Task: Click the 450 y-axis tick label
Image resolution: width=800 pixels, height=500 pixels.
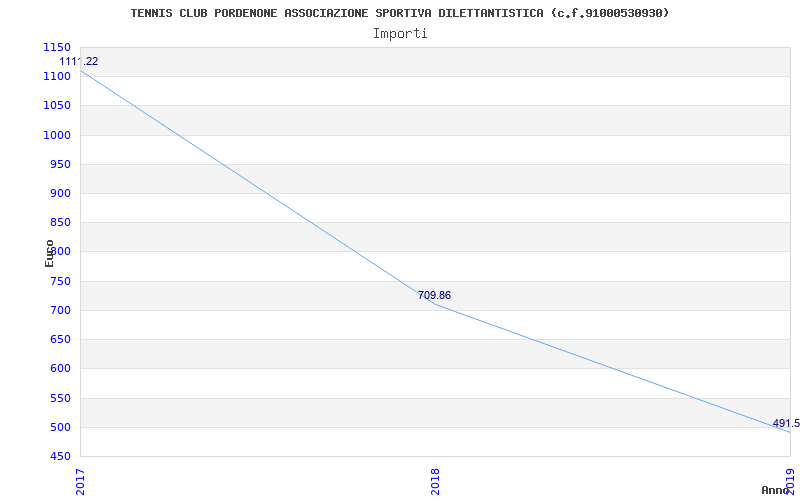Action: [60, 456]
